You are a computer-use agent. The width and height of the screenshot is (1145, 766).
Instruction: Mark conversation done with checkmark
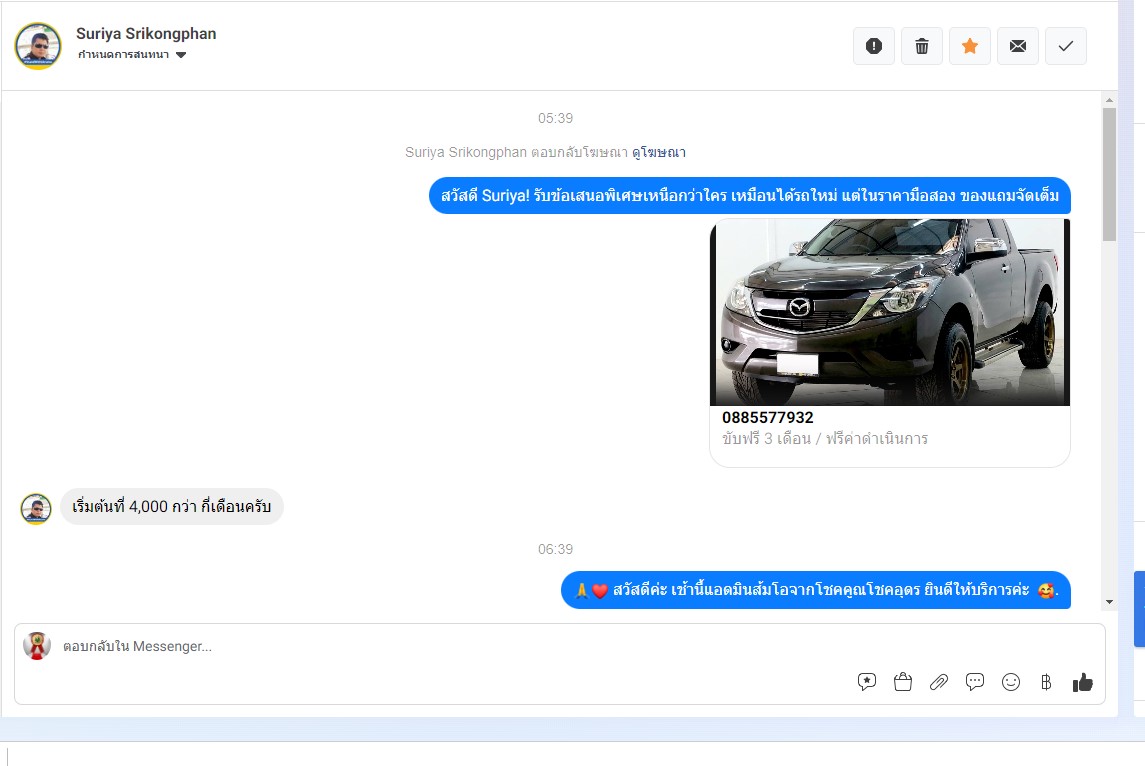[1066, 46]
